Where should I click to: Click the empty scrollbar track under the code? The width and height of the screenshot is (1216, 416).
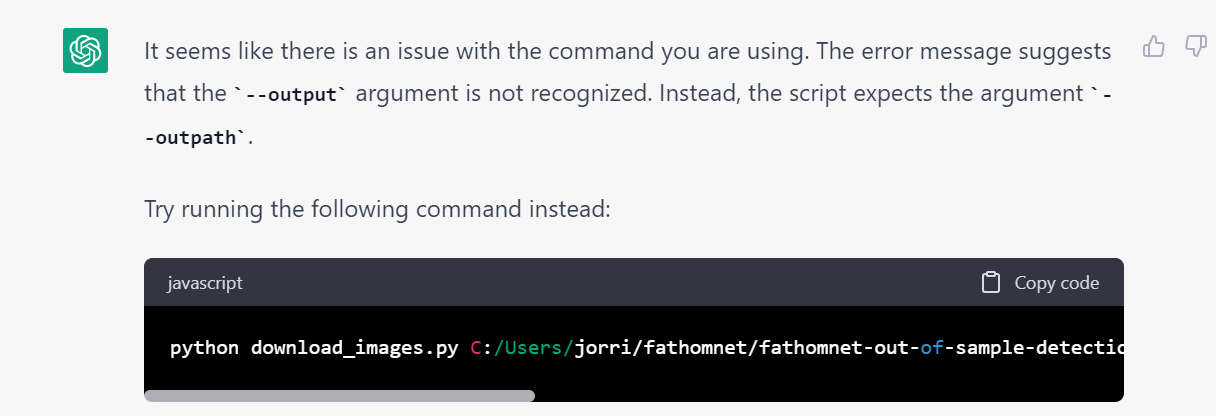click(829, 396)
